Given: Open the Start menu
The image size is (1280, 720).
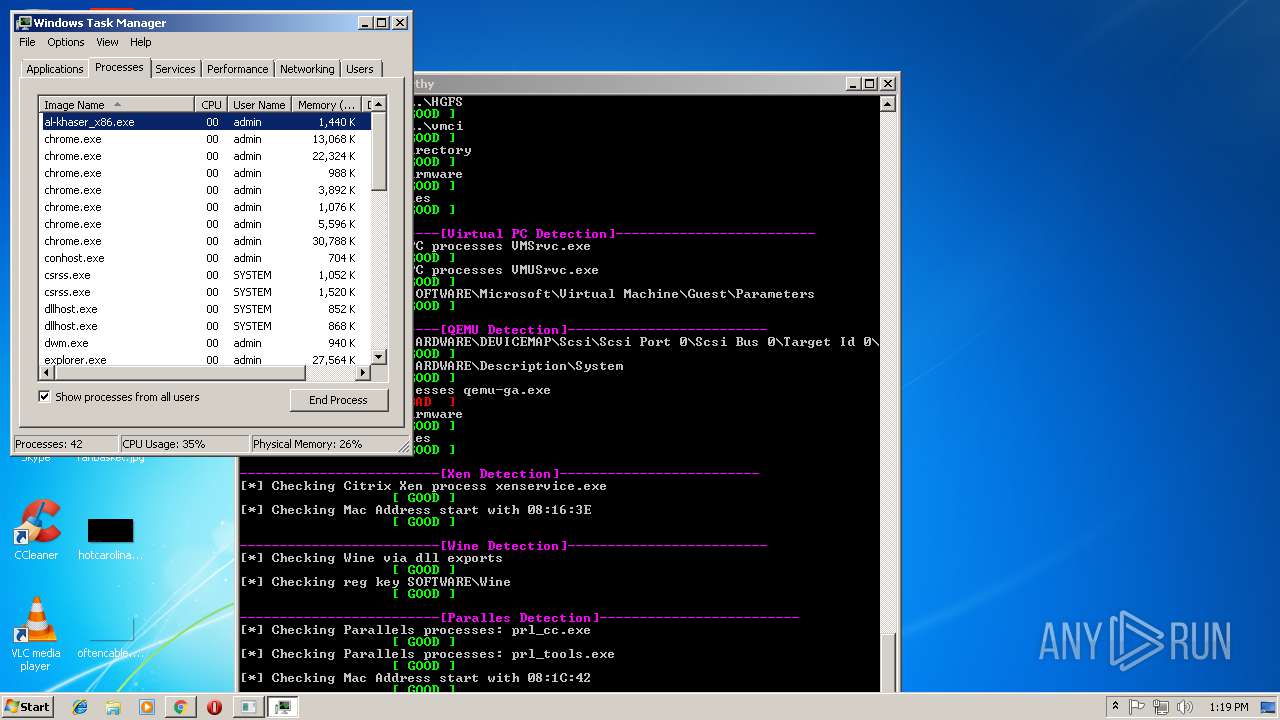Looking at the screenshot, I should [x=27, y=707].
